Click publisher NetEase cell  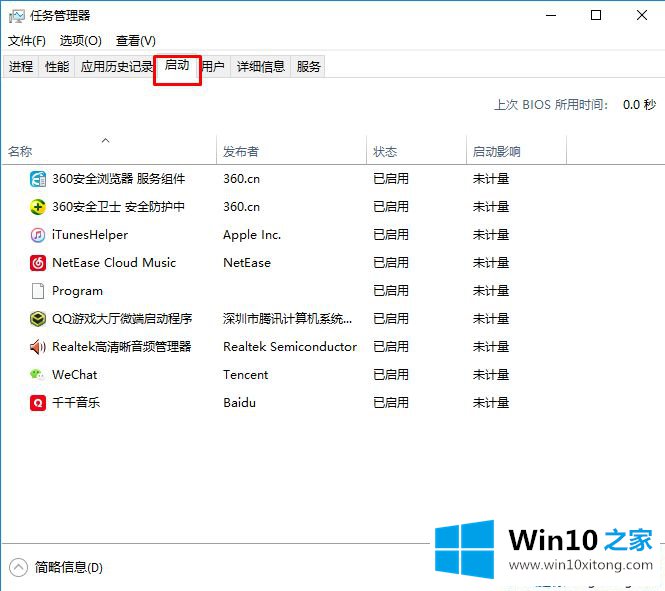247,262
